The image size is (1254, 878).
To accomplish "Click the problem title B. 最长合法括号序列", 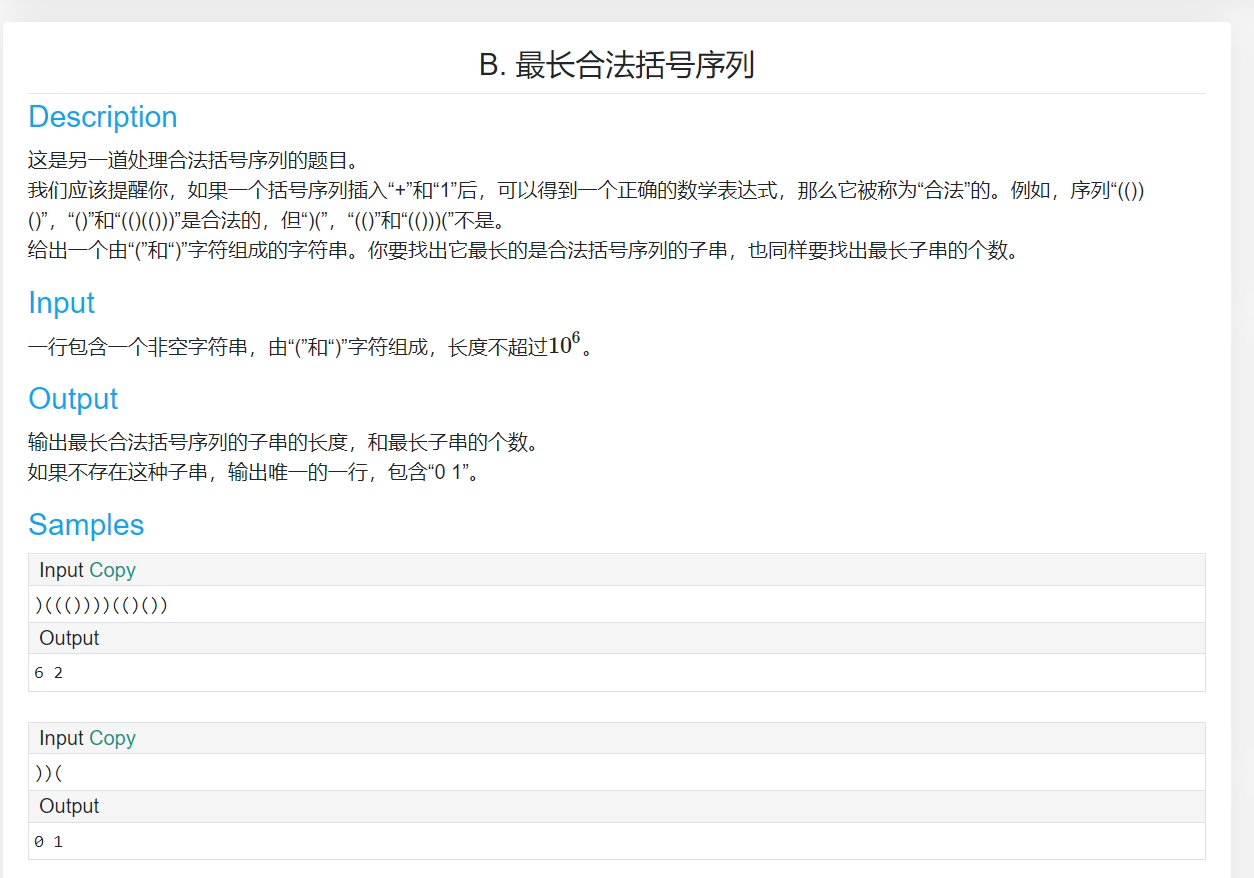I will (x=627, y=62).
